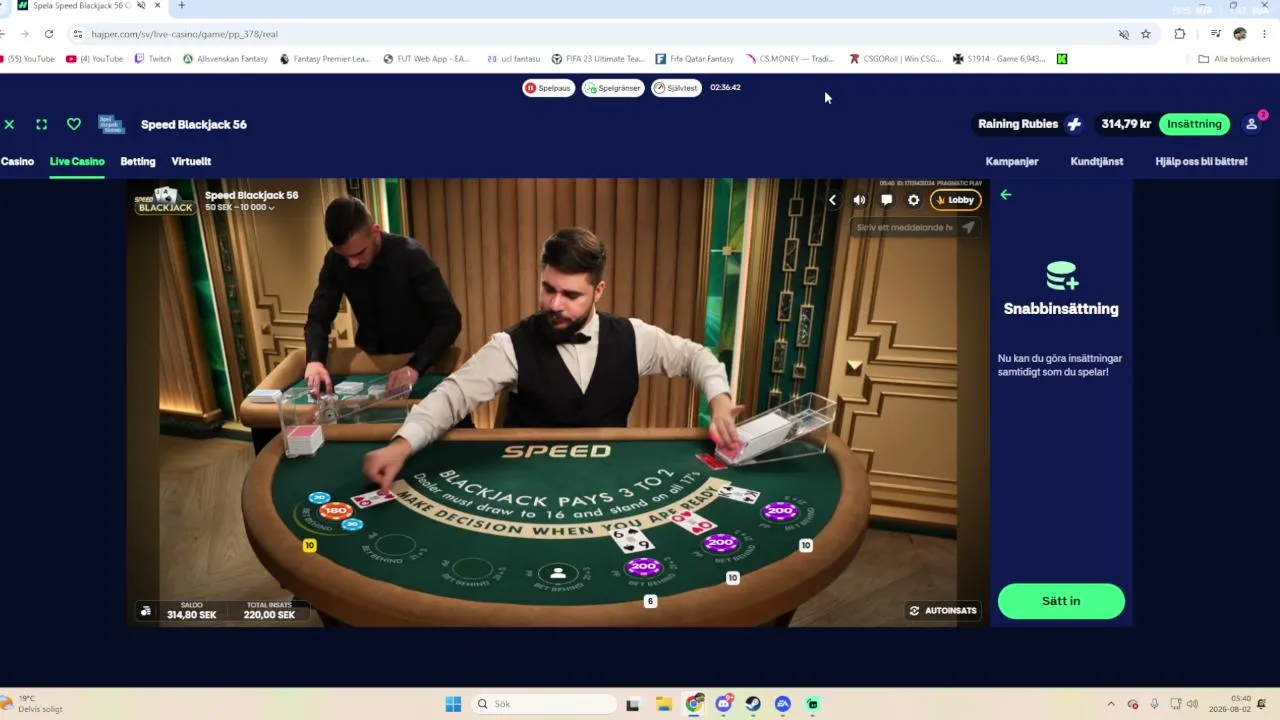
Task: Open the weather widget showing 19°C
Action: click(32, 704)
